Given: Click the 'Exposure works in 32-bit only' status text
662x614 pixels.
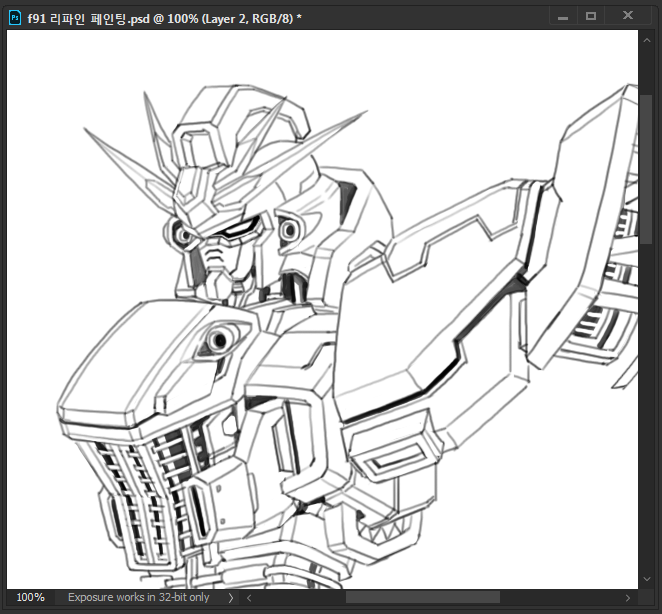Looking at the screenshot, I should pos(138,598).
